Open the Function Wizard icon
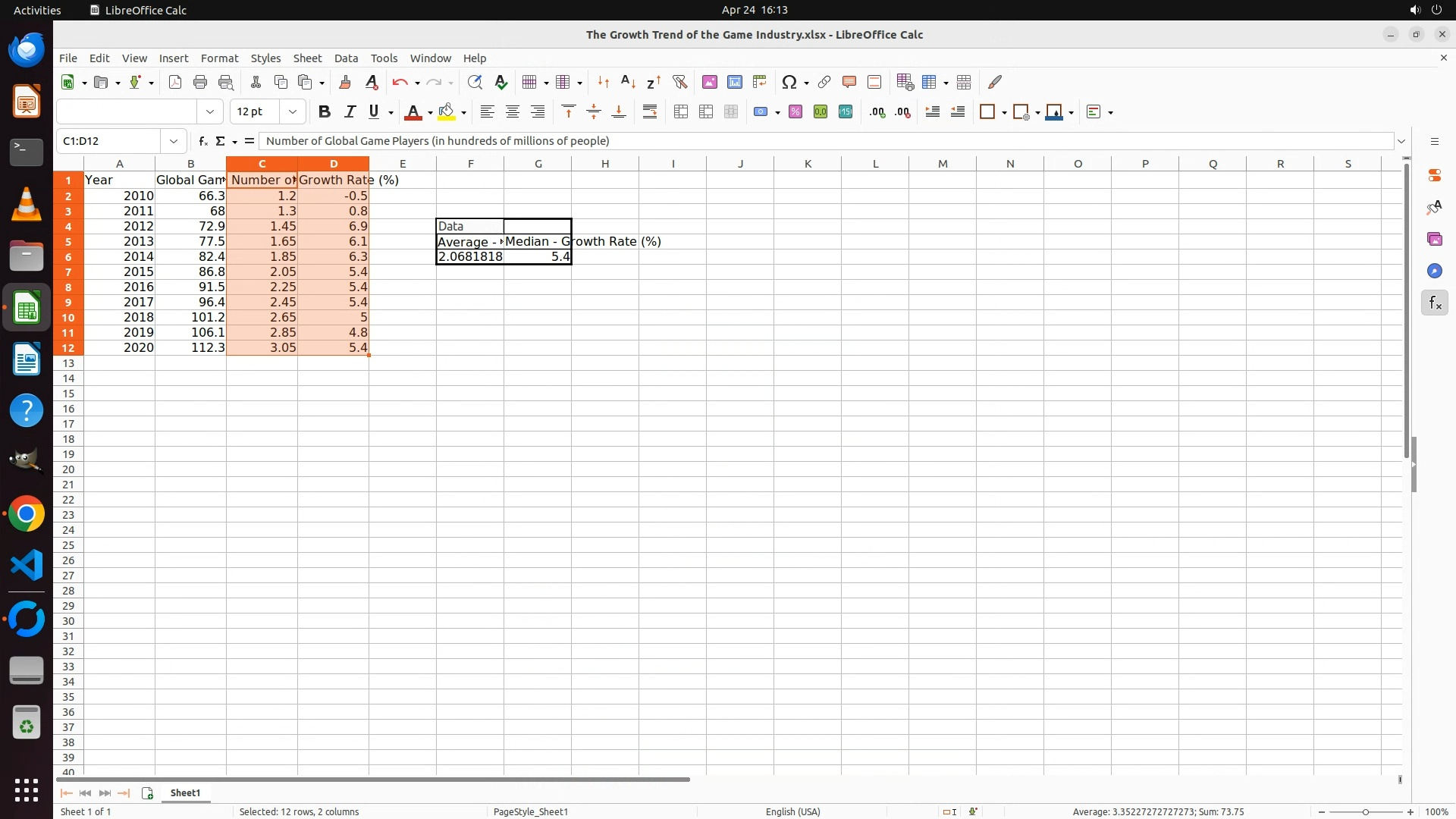This screenshot has height=819, width=1456. pyautogui.click(x=202, y=141)
